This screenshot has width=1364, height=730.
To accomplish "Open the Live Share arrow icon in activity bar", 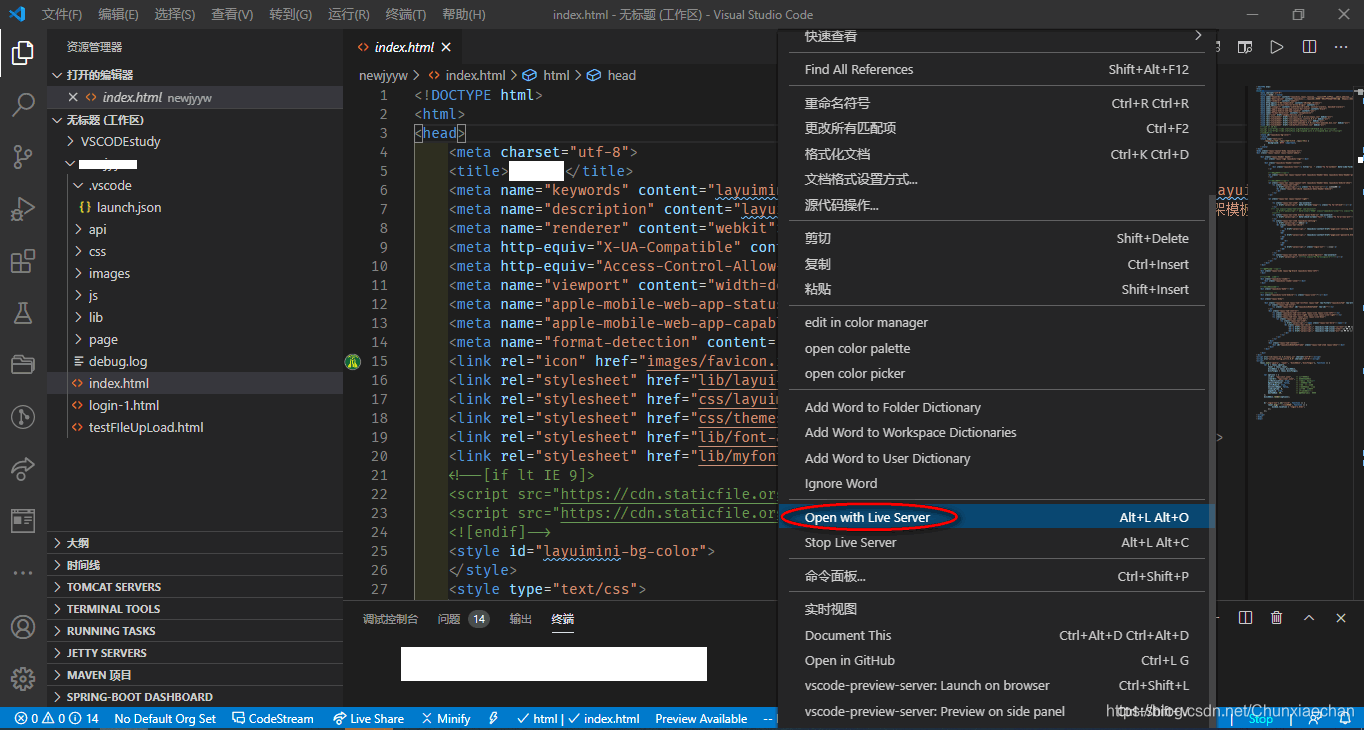I will [x=23, y=468].
